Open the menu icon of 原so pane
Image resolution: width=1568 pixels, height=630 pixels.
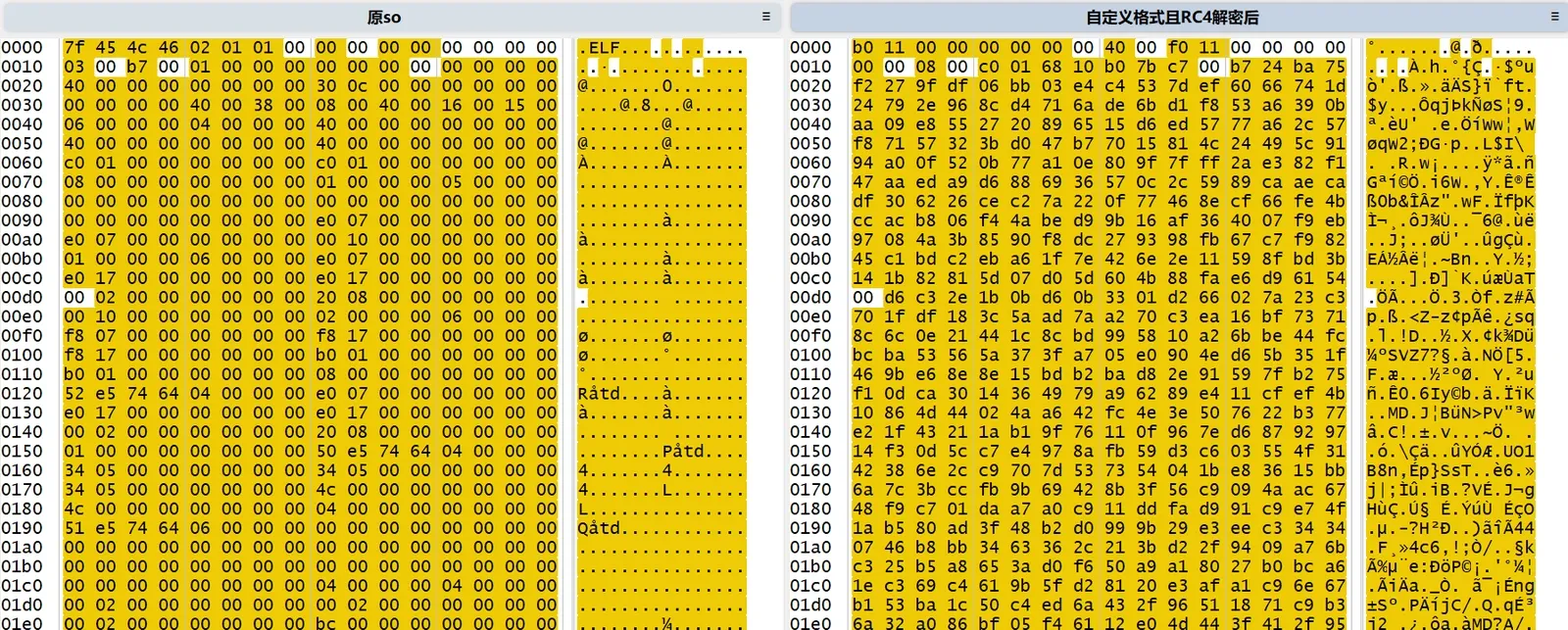tap(766, 17)
